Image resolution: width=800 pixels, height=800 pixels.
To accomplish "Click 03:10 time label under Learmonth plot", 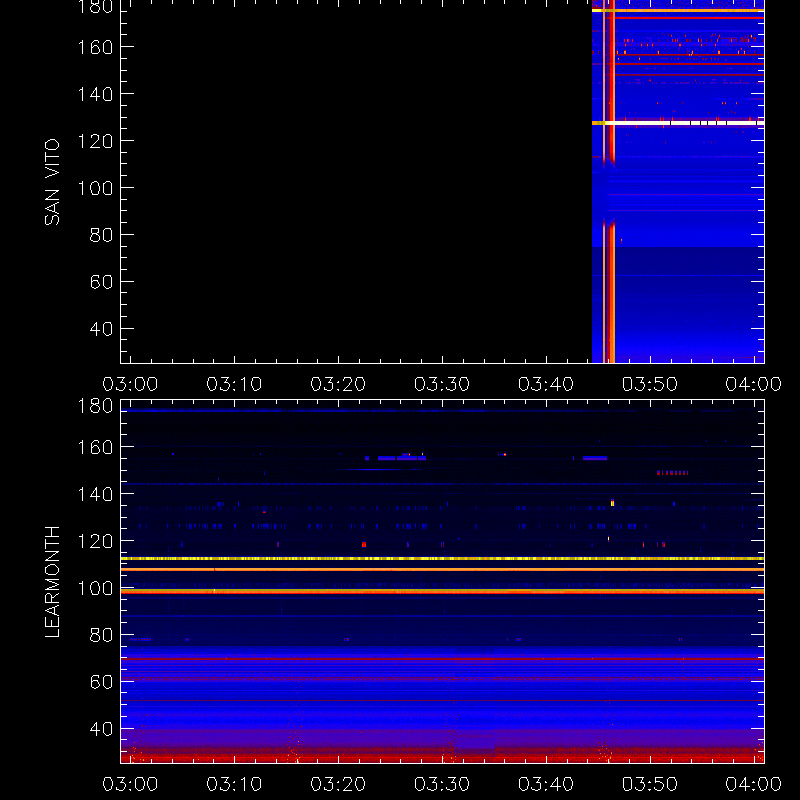I will point(234,784).
